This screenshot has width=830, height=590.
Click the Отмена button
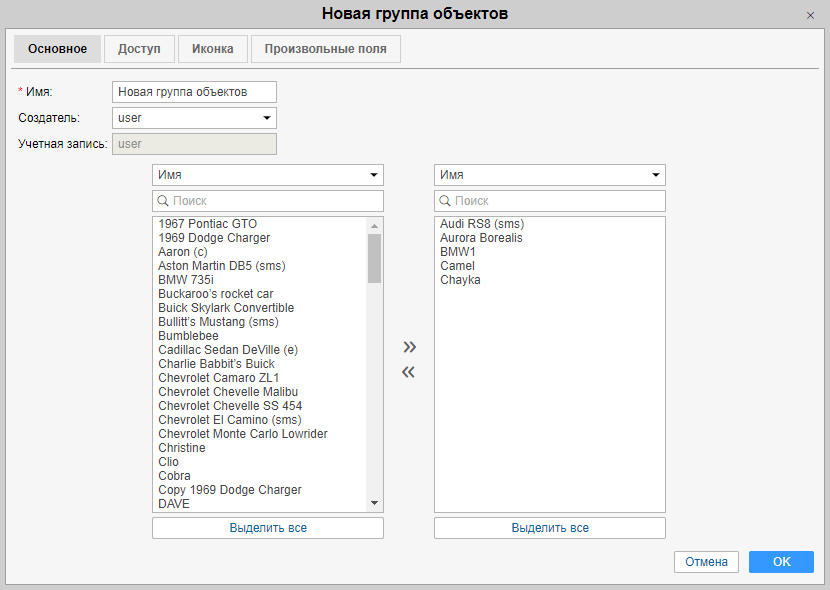pos(706,562)
